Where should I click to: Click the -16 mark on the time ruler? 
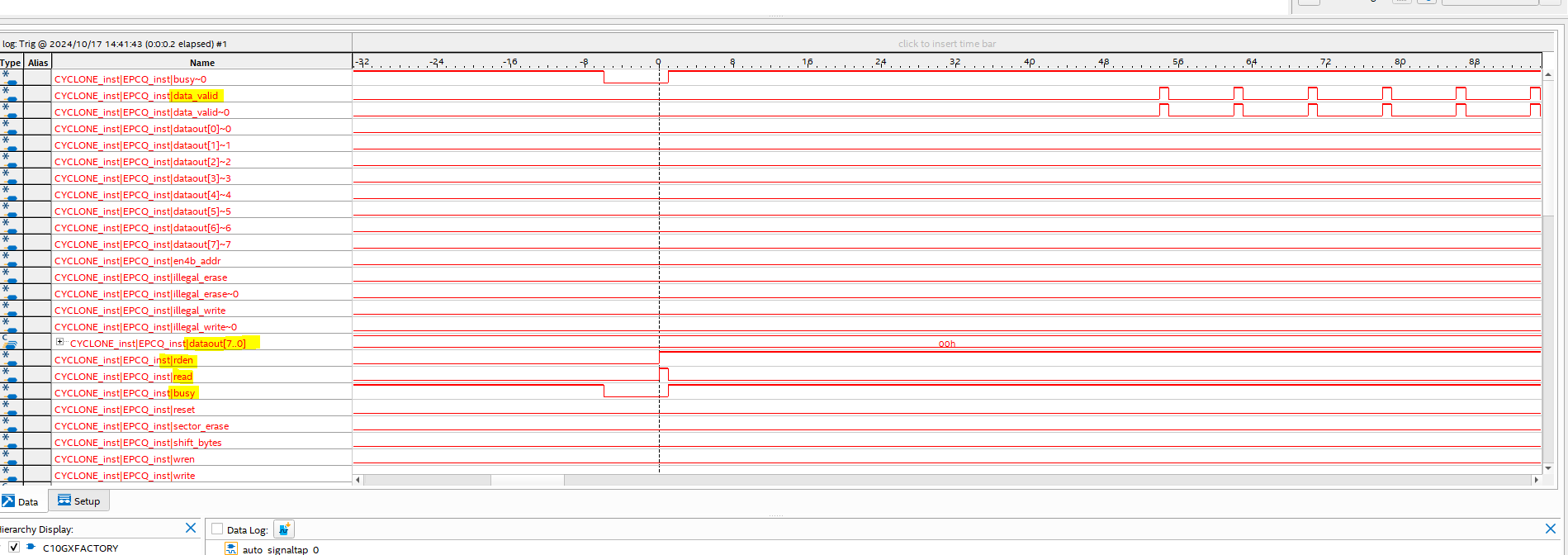(x=510, y=62)
